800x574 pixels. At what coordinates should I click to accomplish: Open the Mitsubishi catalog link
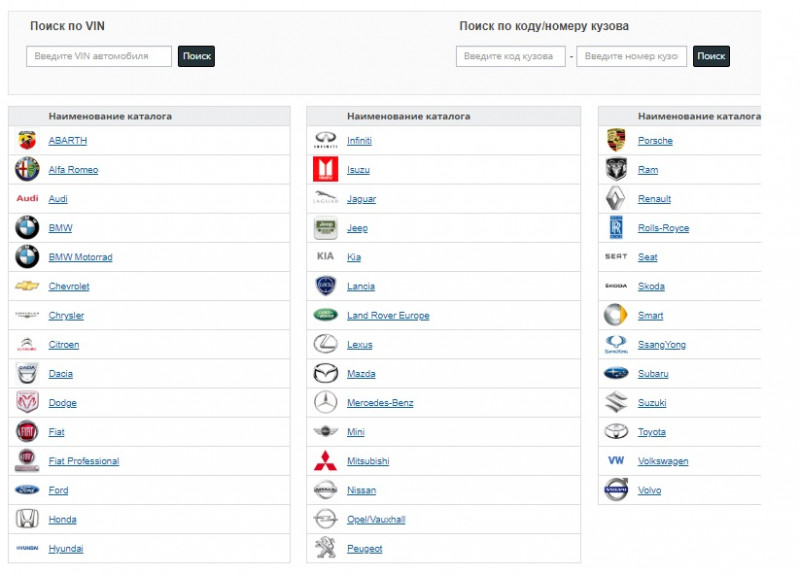[368, 461]
